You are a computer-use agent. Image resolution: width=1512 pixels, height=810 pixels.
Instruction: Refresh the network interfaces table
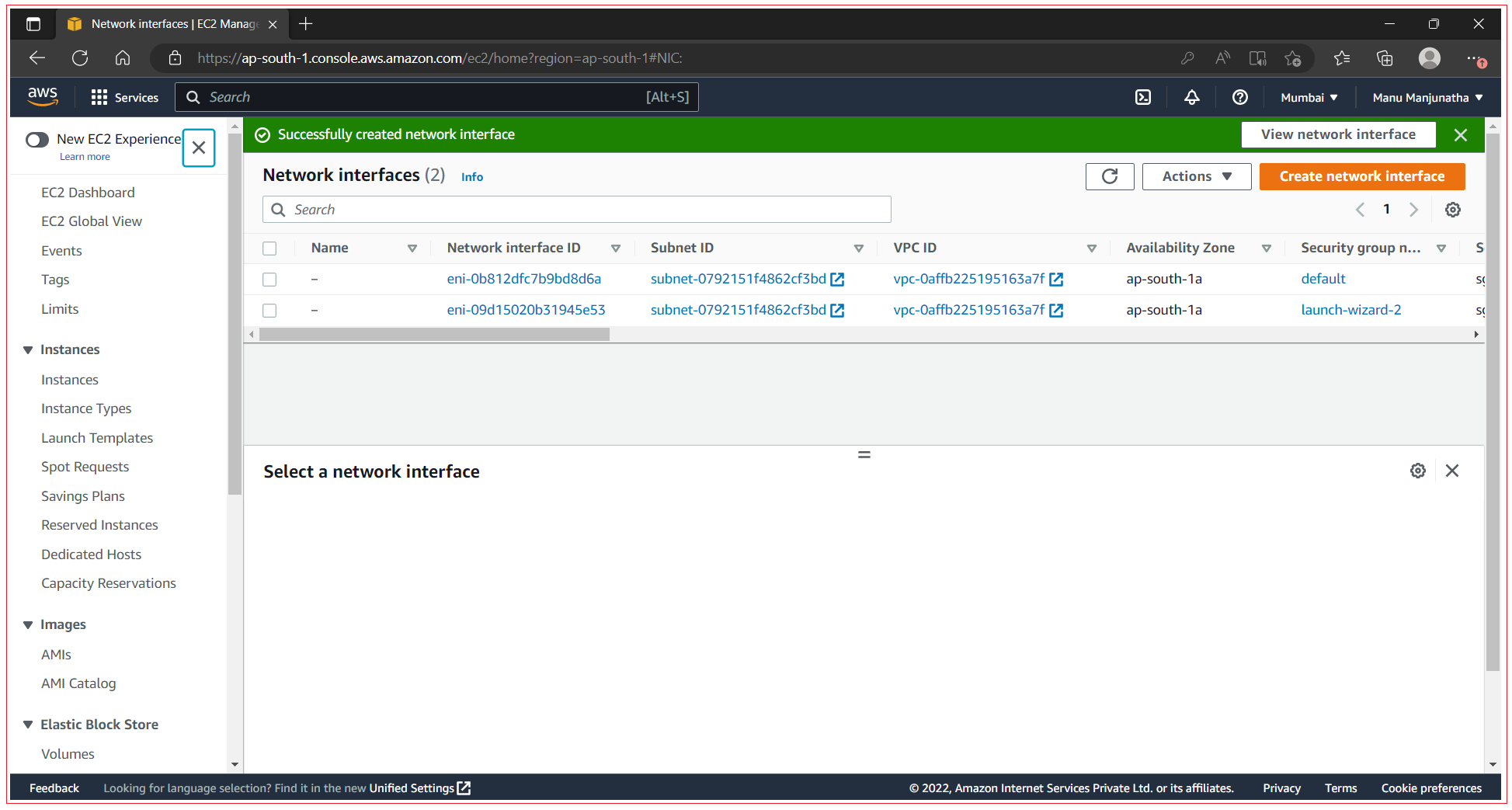tap(1110, 176)
